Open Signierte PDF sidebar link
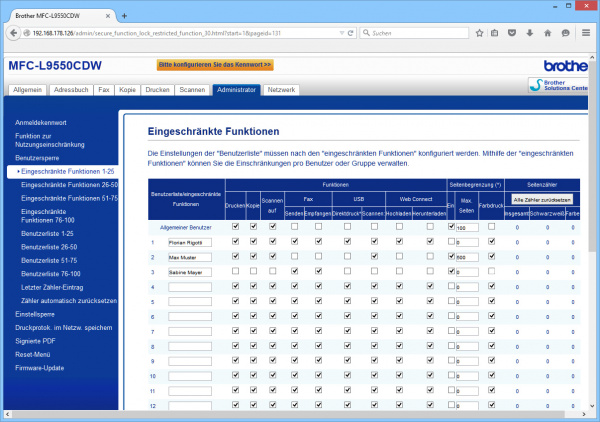This screenshot has height=422, width=600. click(35, 341)
